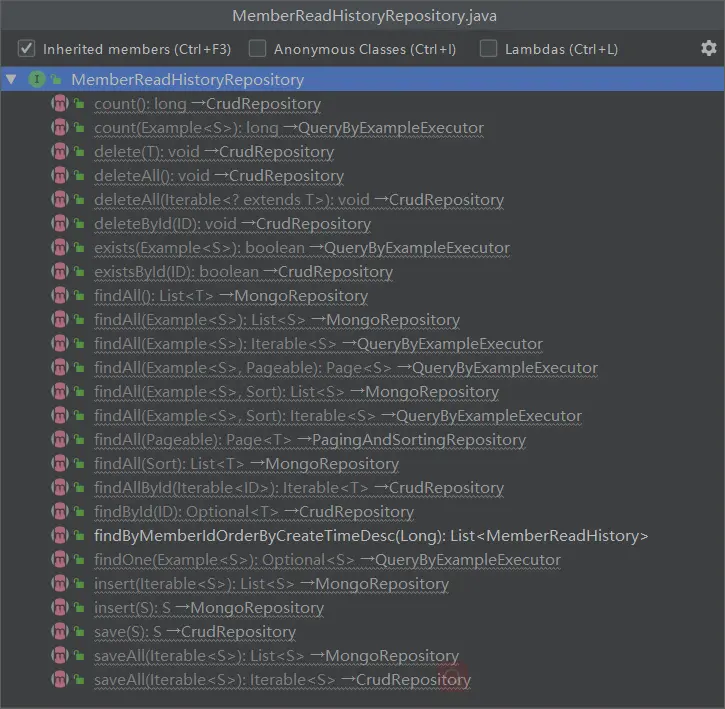The image size is (725, 709).
Task: Select findAllById(Iterable<ID>): Iterable<T> entry
Action: tap(299, 487)
